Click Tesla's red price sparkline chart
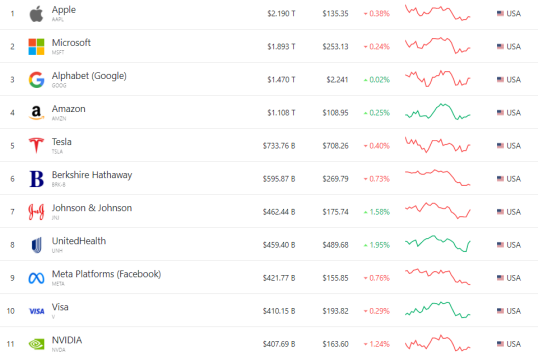 pos(438,145)
